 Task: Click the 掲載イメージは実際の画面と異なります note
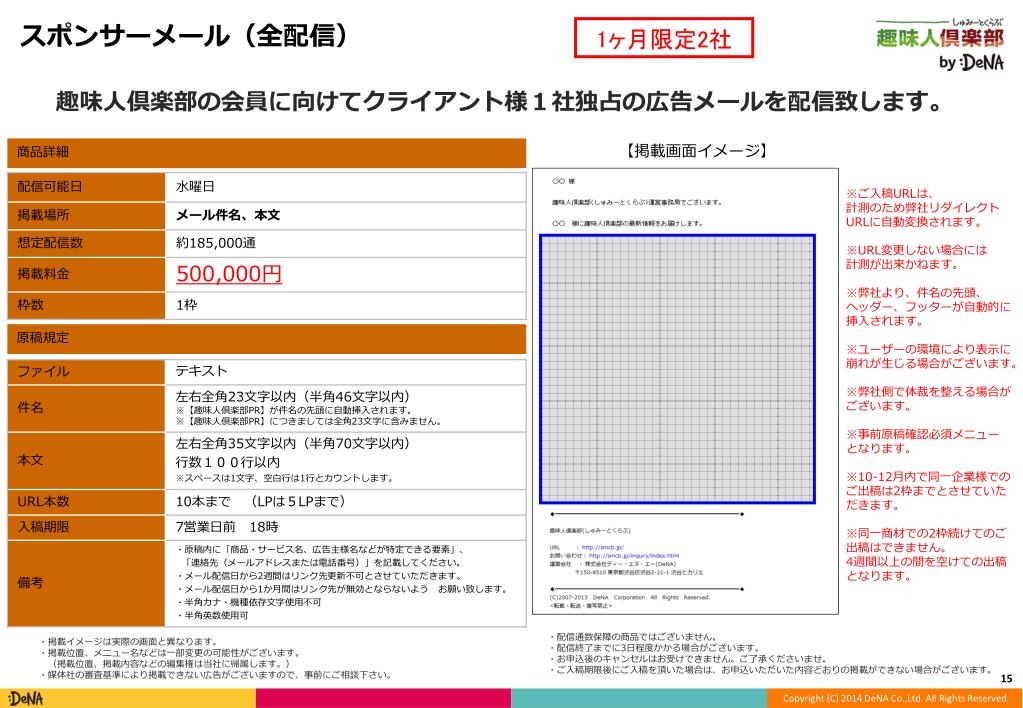point(129,641)
